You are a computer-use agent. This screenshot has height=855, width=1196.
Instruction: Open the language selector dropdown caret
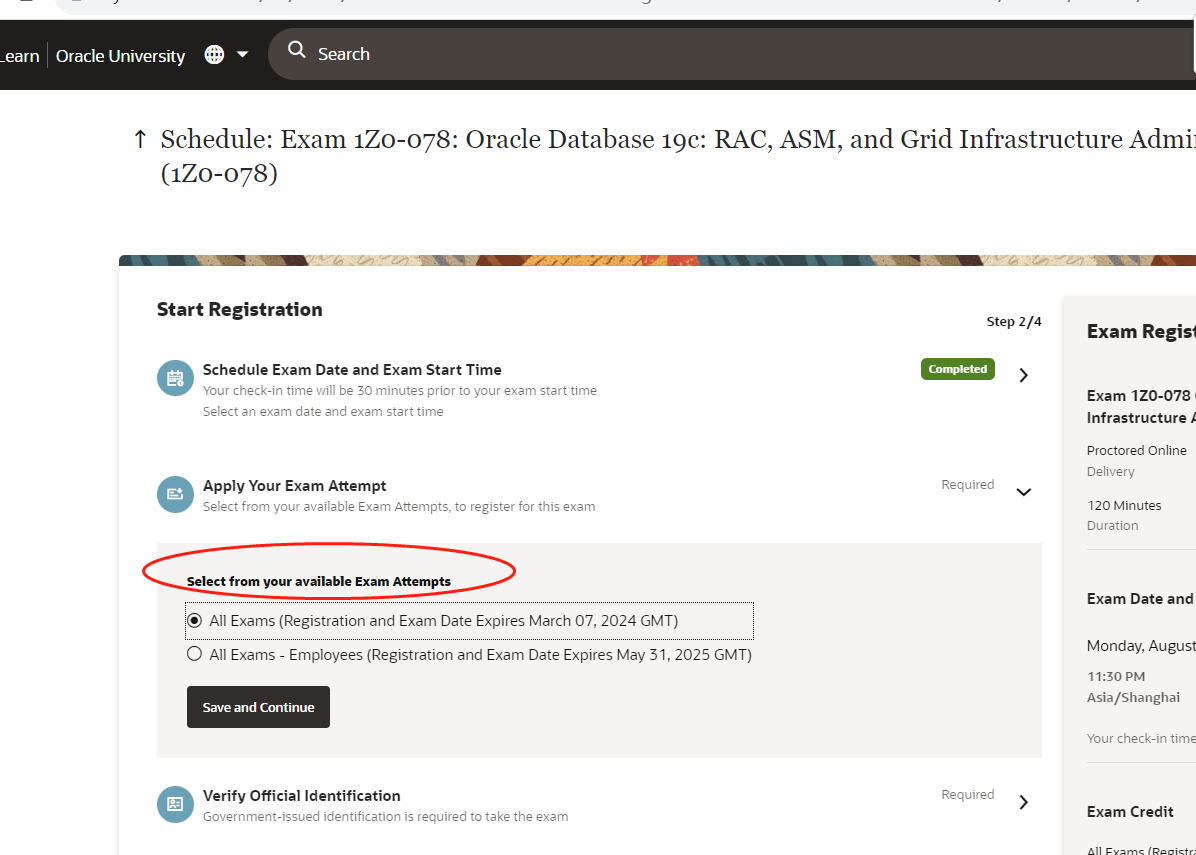click(x=241, y=54)
